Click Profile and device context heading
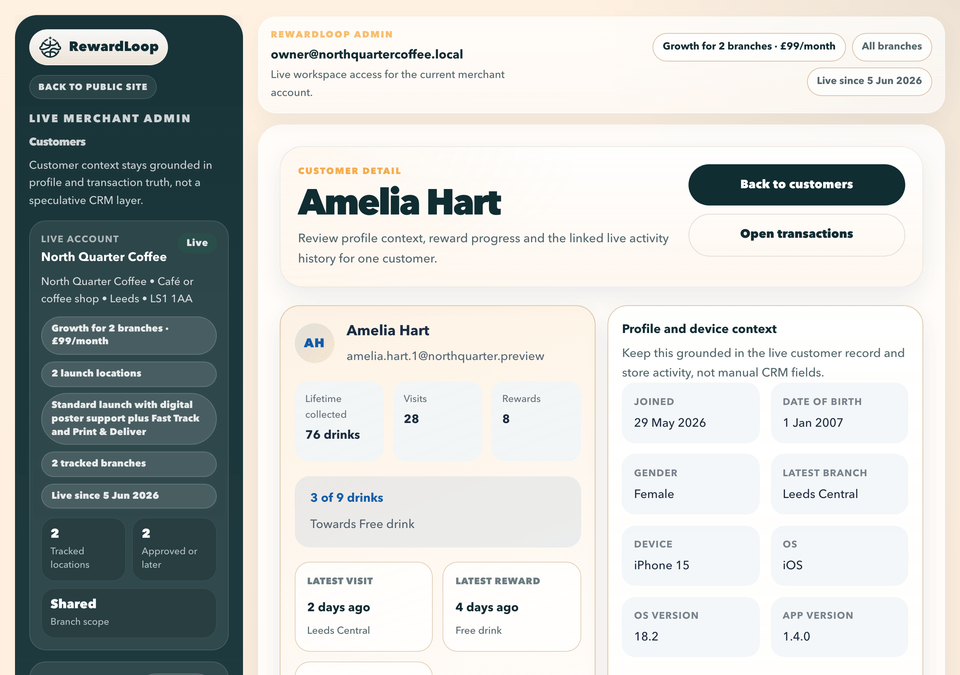 point(699,329)
